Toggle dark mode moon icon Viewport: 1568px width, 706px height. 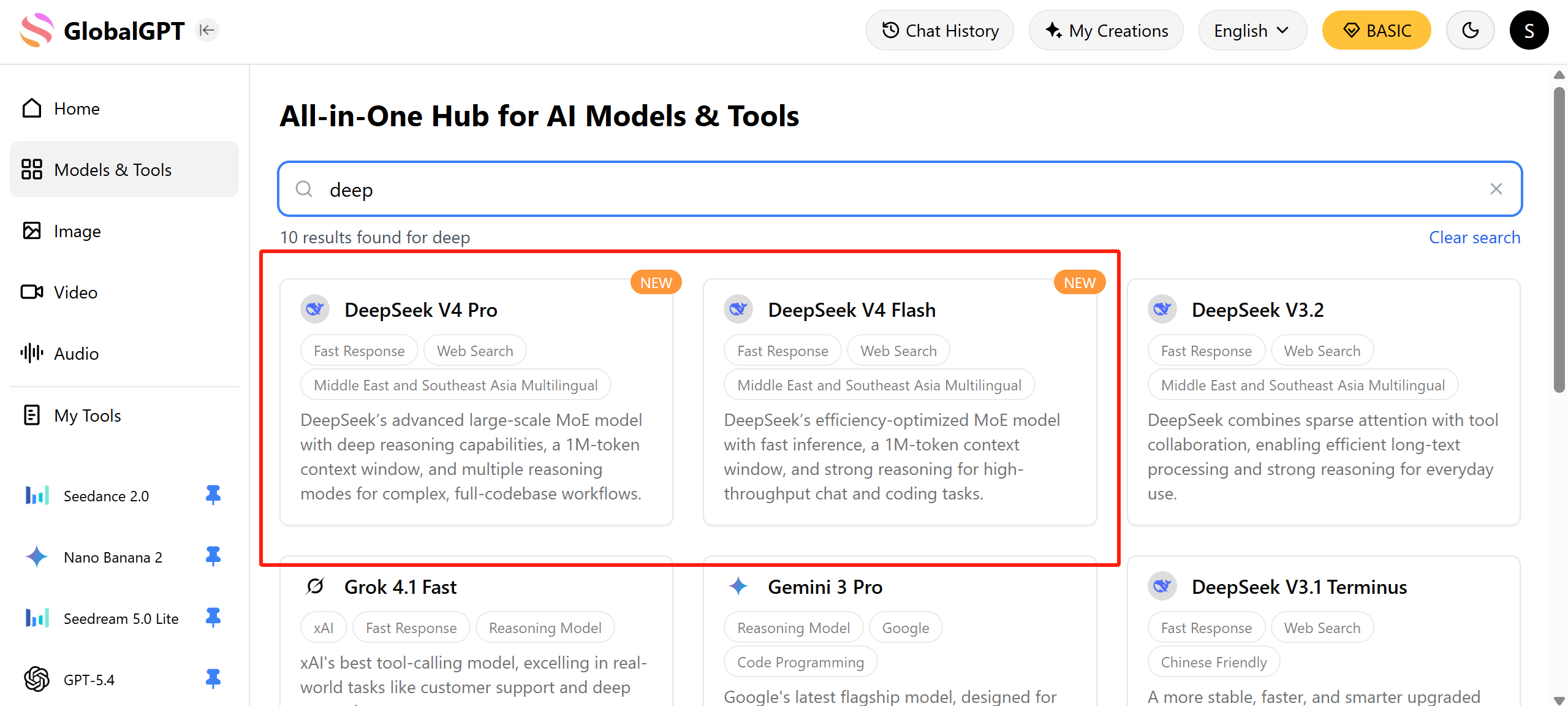1470,30
